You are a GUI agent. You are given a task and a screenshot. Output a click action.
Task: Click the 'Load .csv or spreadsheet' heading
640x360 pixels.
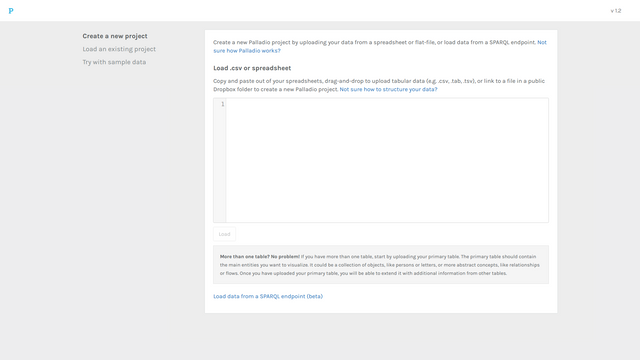click(252, 68)
